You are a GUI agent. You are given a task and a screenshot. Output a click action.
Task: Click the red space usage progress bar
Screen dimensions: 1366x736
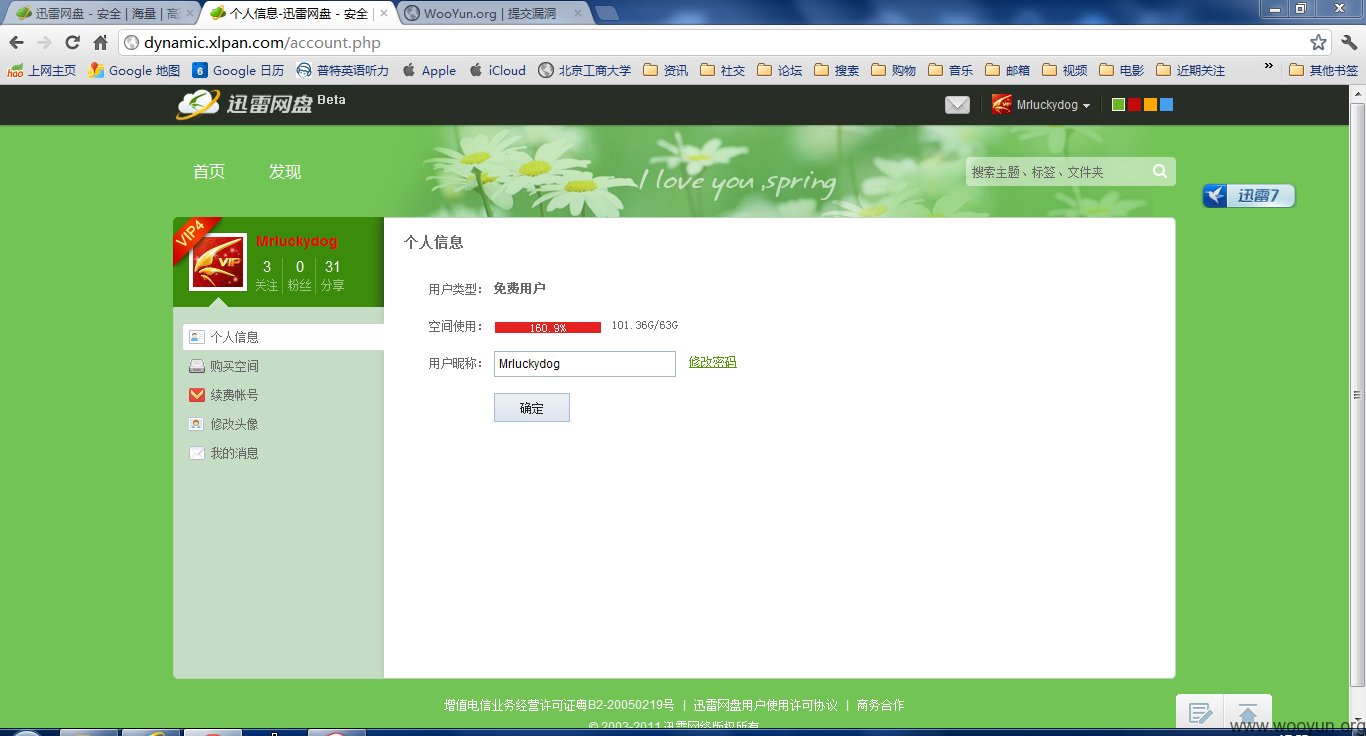point(548,327)
